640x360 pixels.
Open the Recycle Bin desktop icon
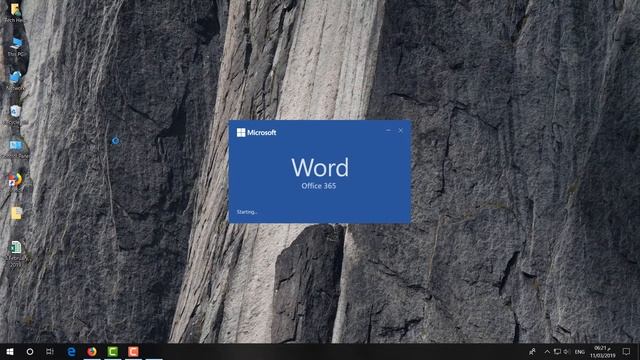[x=16, y=115]
